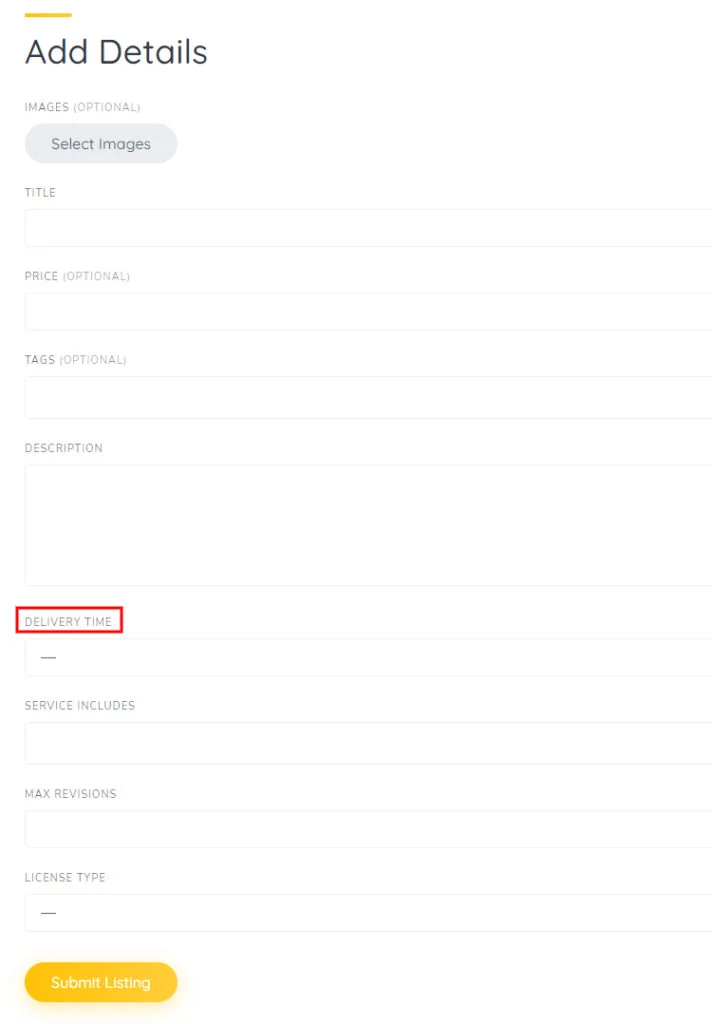Click the yellow accent bar above Add Details

(50, 14)
